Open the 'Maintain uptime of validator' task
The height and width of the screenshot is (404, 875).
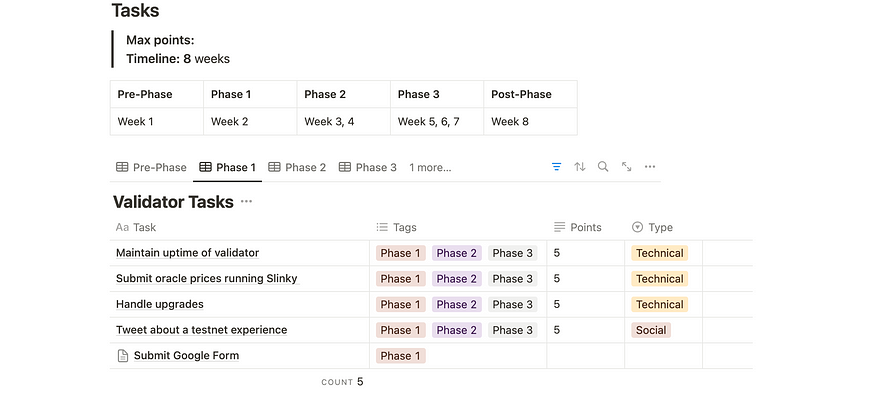click(188, 253)
